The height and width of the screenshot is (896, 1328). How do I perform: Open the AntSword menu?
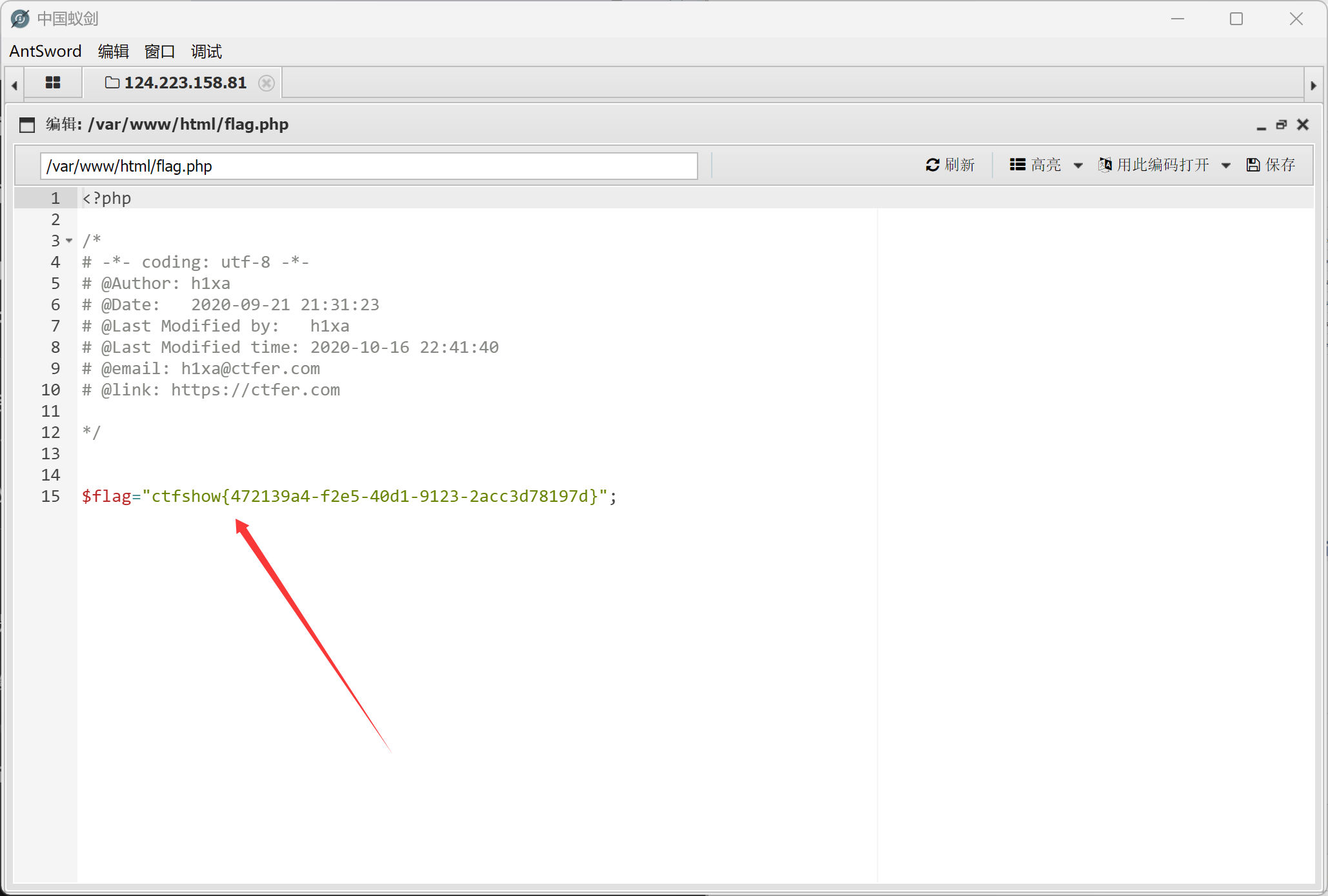point(45,52)
